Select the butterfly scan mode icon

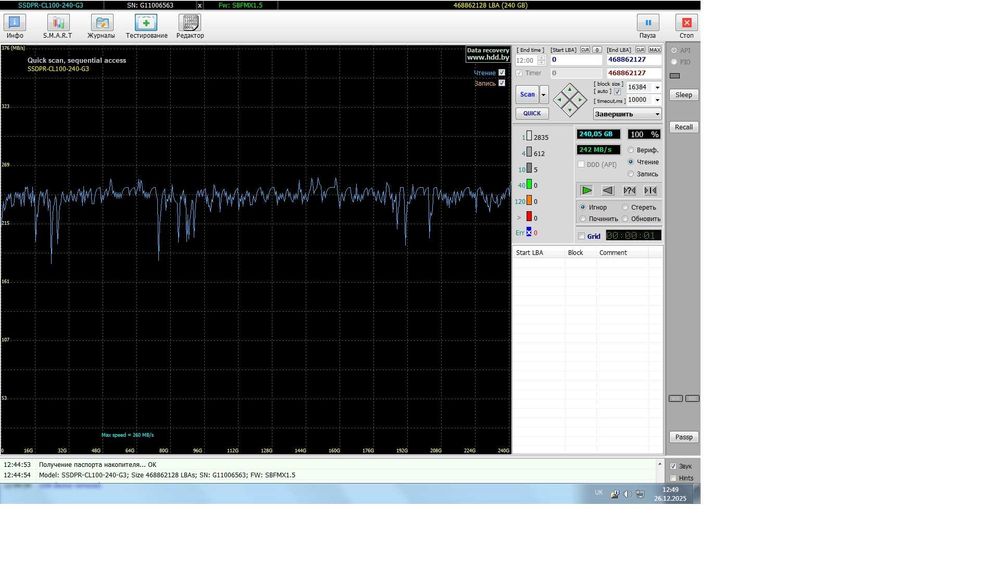coord(650,190)
